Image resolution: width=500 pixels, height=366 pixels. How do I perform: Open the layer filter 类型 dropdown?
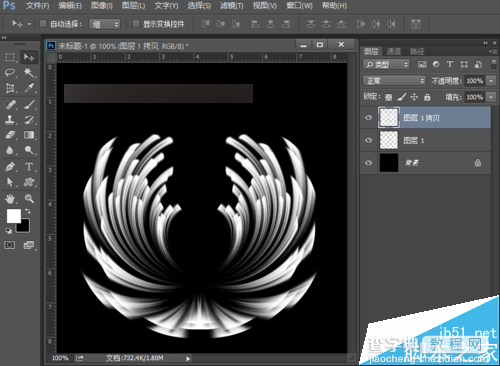[386, 64]
